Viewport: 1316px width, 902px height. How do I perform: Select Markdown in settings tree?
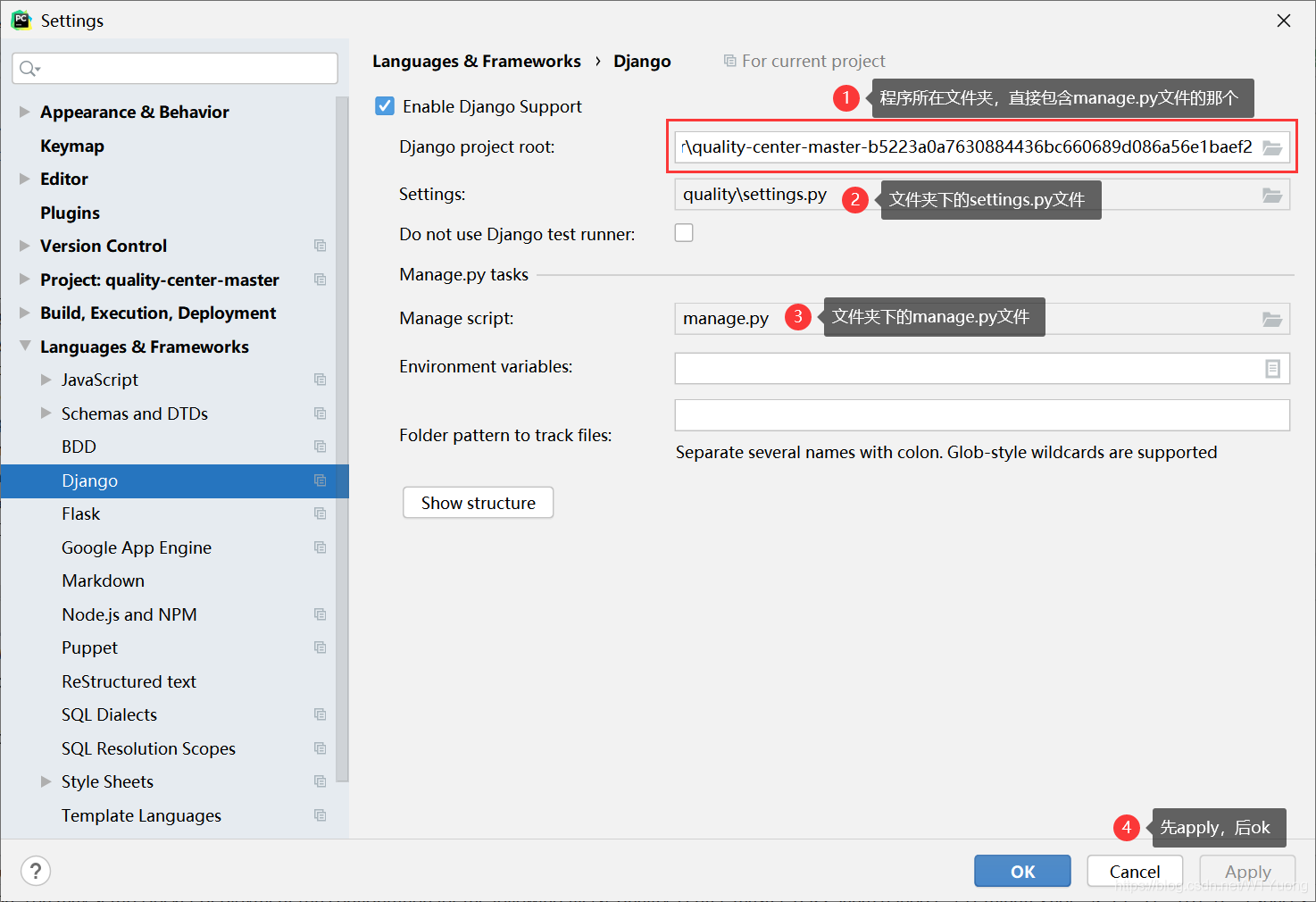click(103, 580)
